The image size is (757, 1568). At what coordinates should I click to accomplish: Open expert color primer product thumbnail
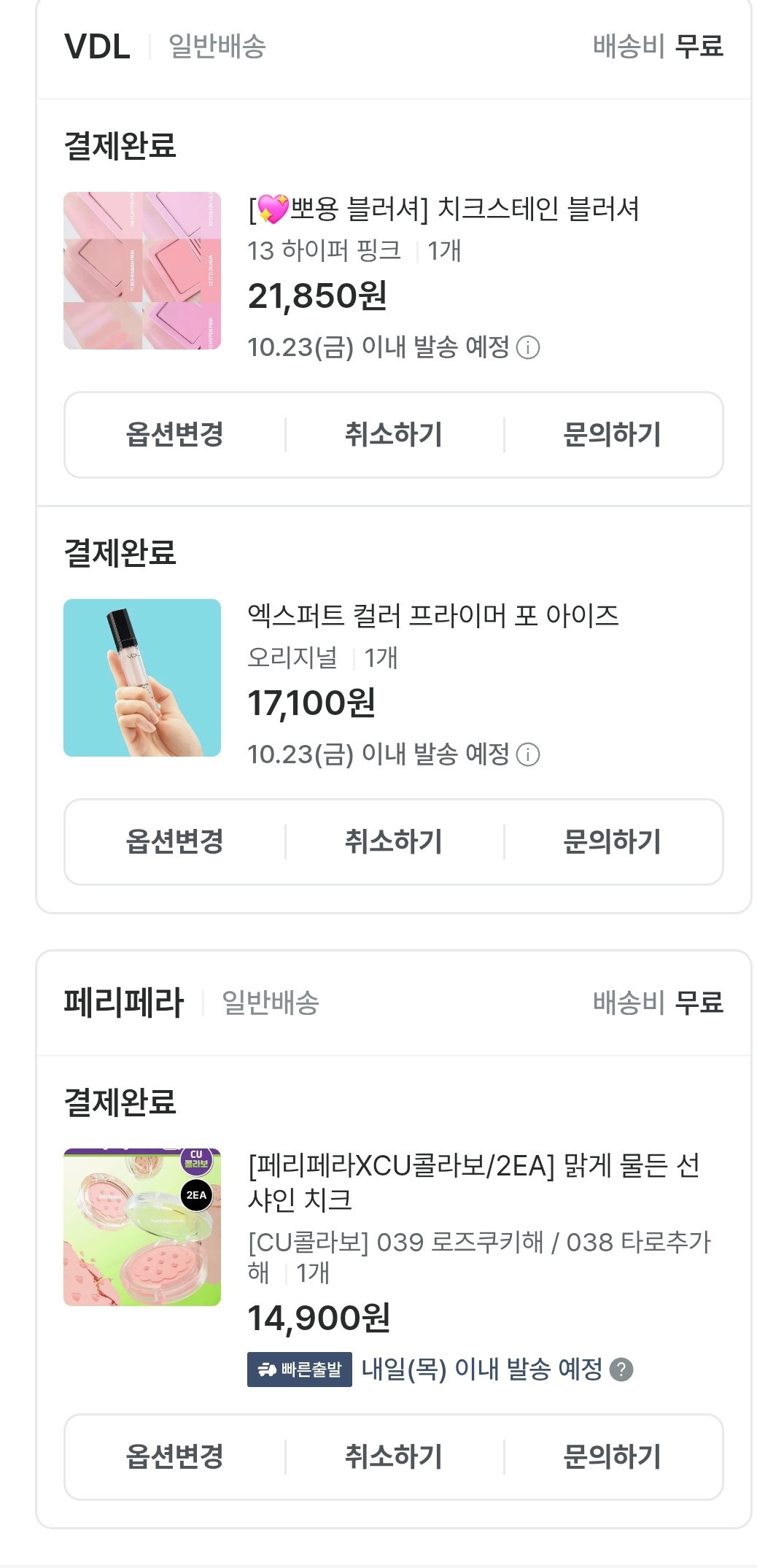(142, 678)
